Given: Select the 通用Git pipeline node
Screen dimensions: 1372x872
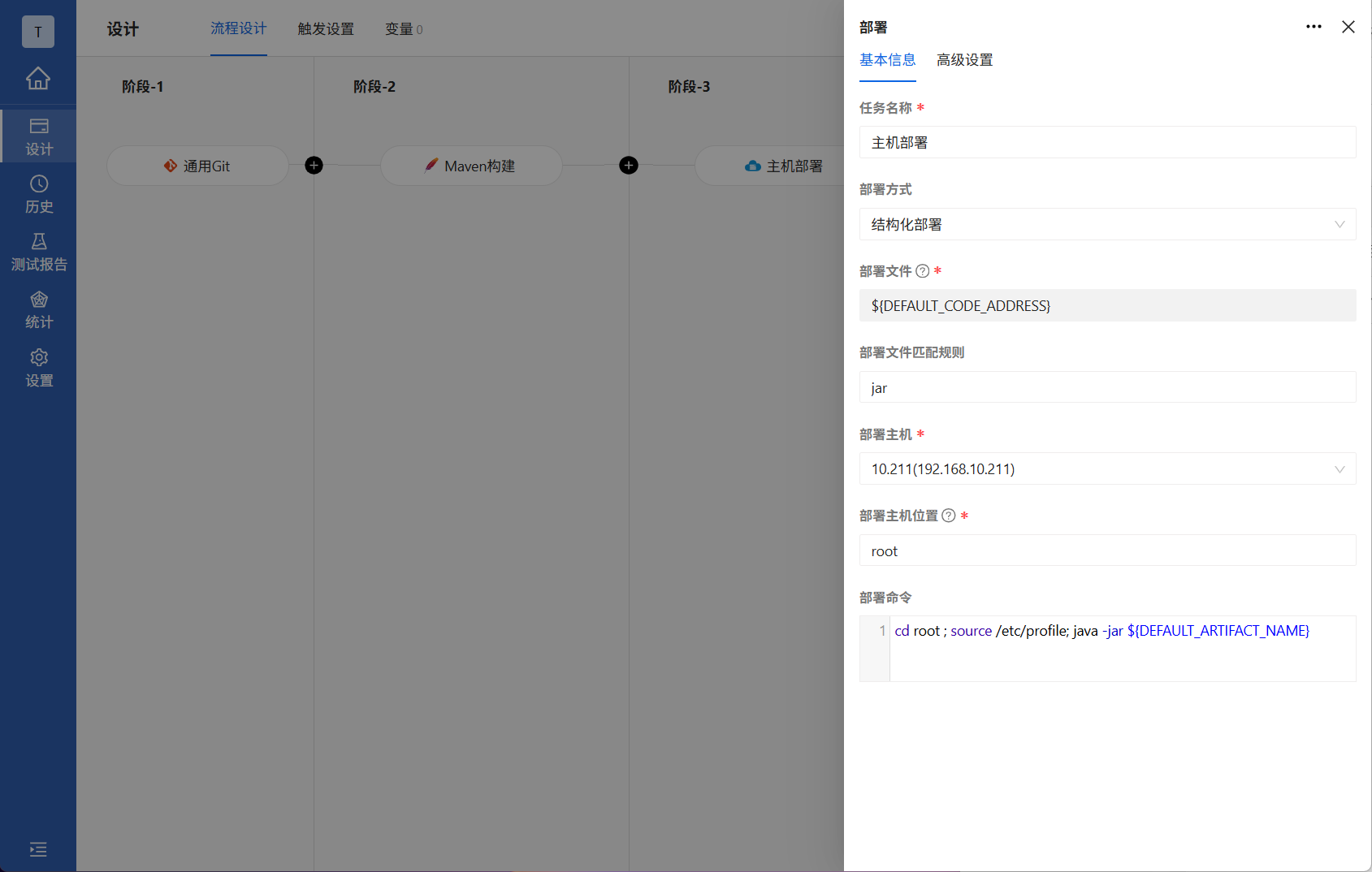Looking at the screenshot, I should (x=197, y=166).
